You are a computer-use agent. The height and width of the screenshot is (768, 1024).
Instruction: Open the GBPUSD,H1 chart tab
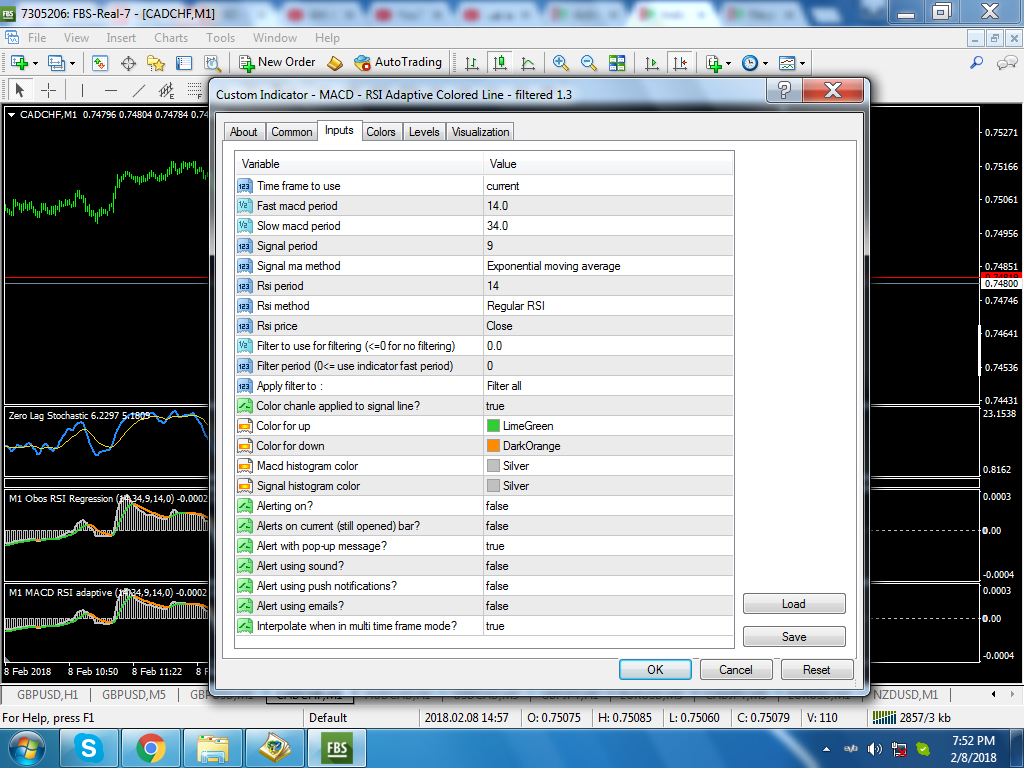[x=48, y=694]
